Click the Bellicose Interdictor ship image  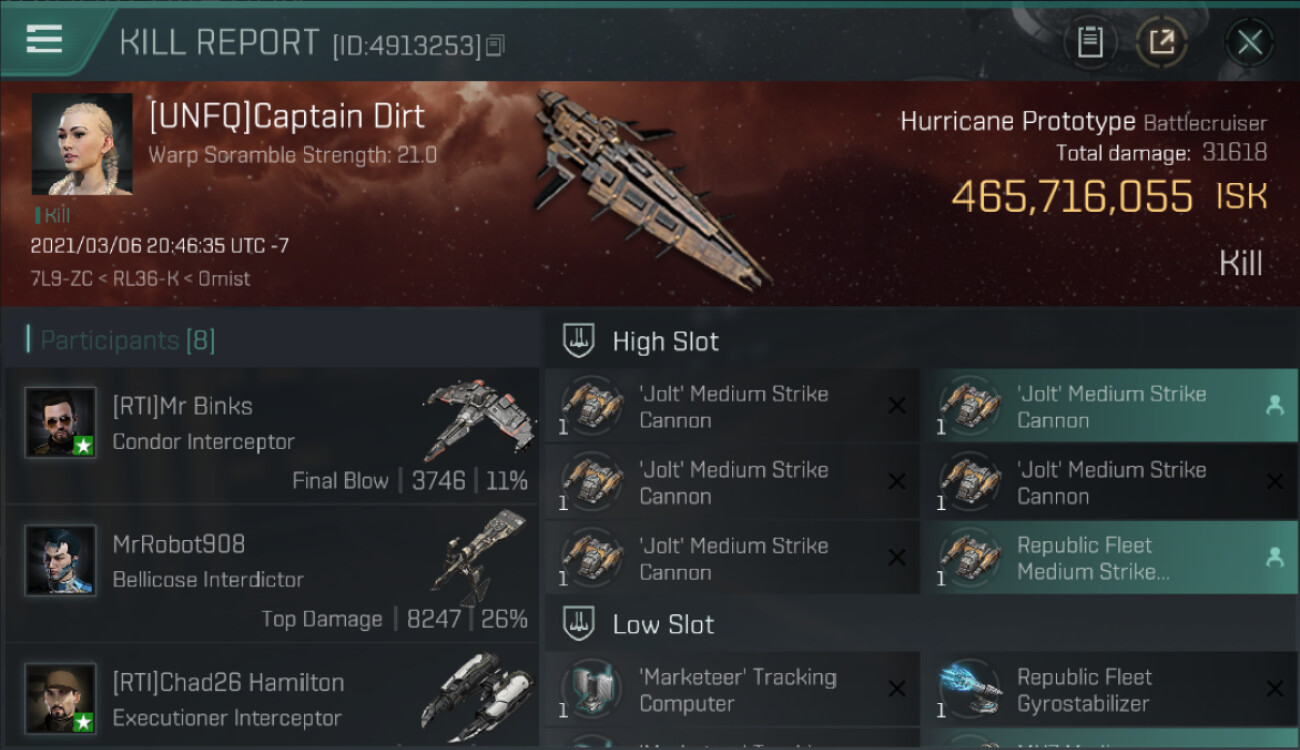(480, 555)
